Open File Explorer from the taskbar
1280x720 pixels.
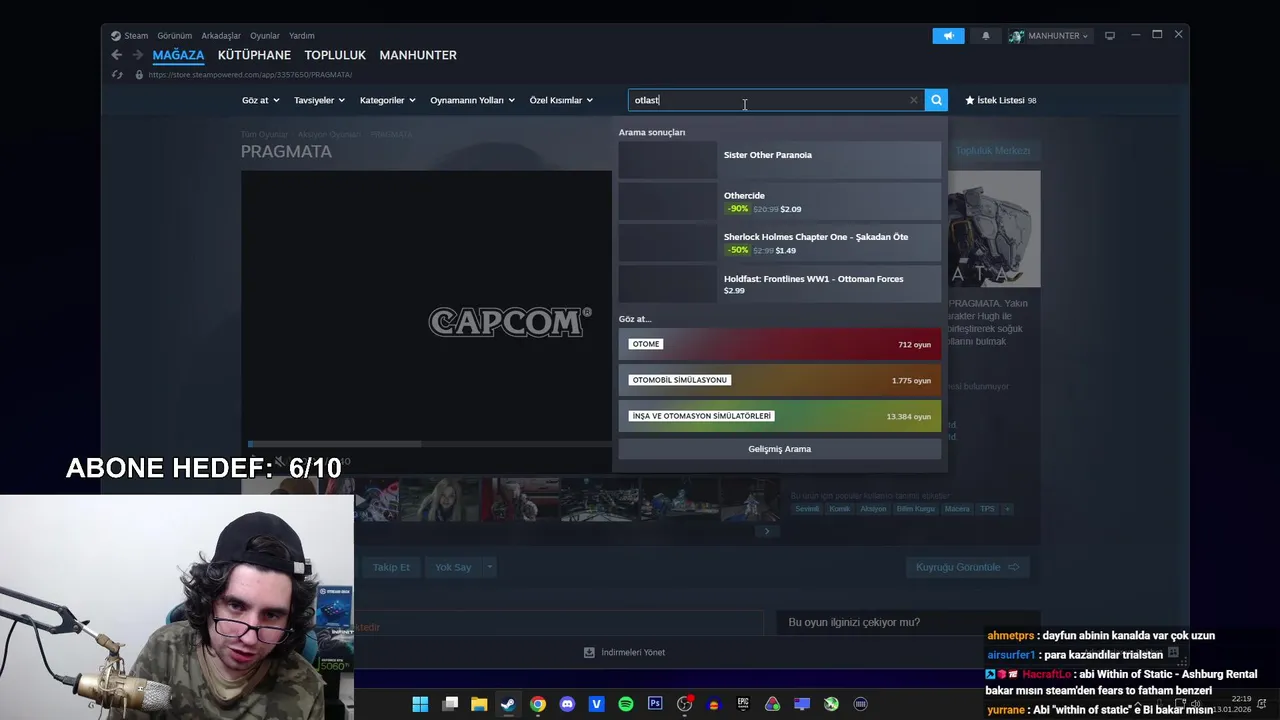click(479, 704)
